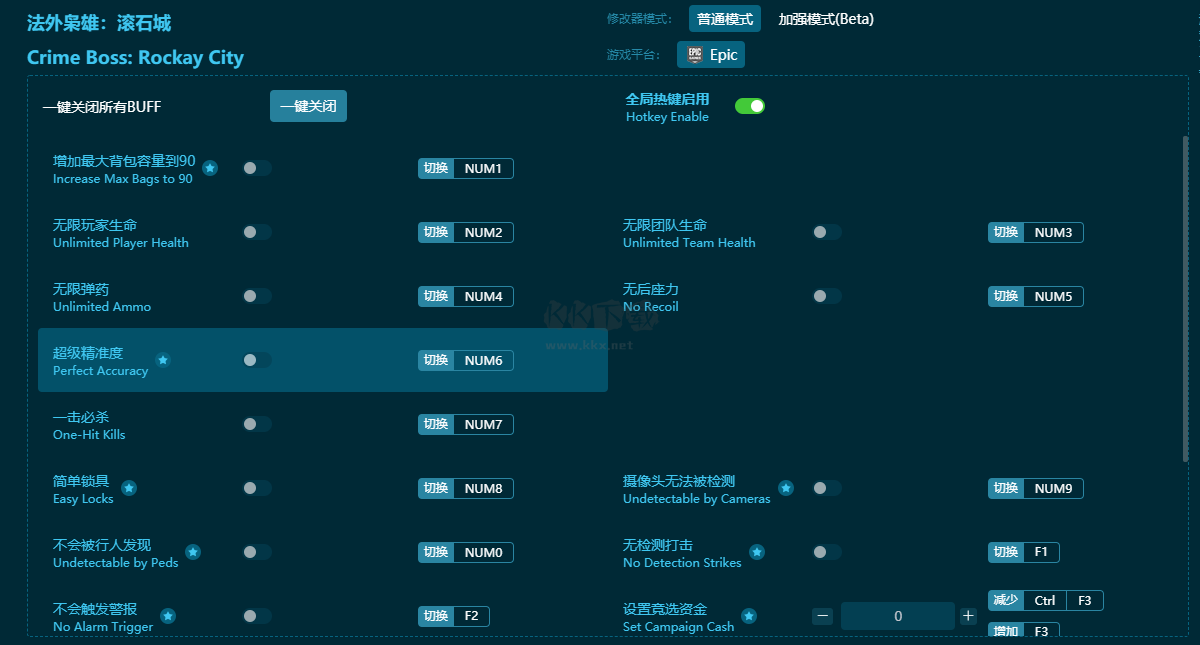The width and height of the screenshot is (1200, 645).
Task: Click star icon beside Perfect Accuracy
Action: (x=163, y=360)
